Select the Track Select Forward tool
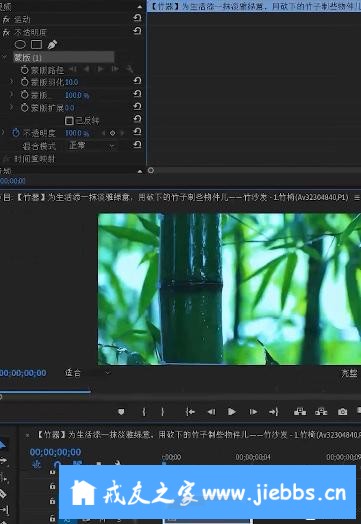Image resolution: width=361 pixels, height=524 pixels. pyautogui.click(x=3, y=461)
